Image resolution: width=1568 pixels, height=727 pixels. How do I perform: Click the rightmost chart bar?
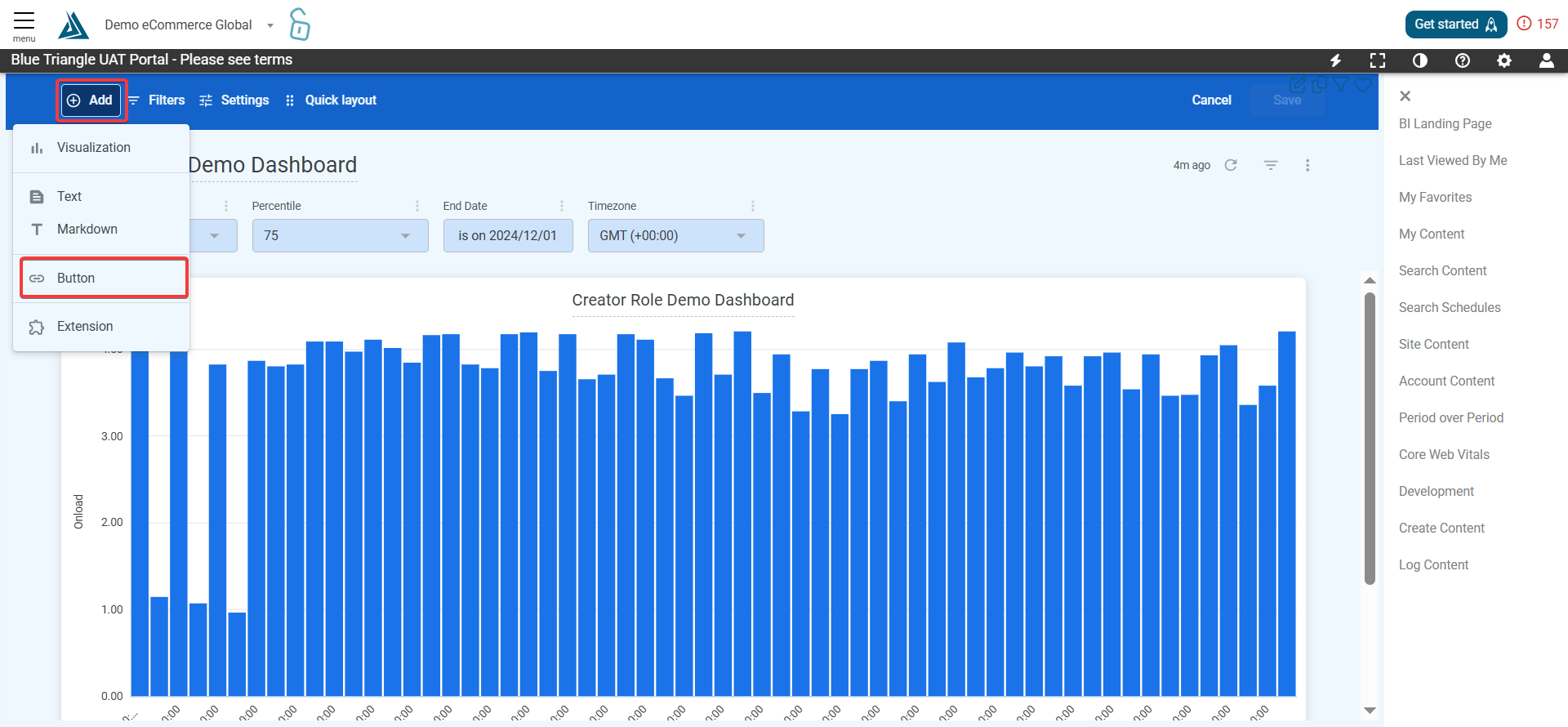tap(1287, 514)
